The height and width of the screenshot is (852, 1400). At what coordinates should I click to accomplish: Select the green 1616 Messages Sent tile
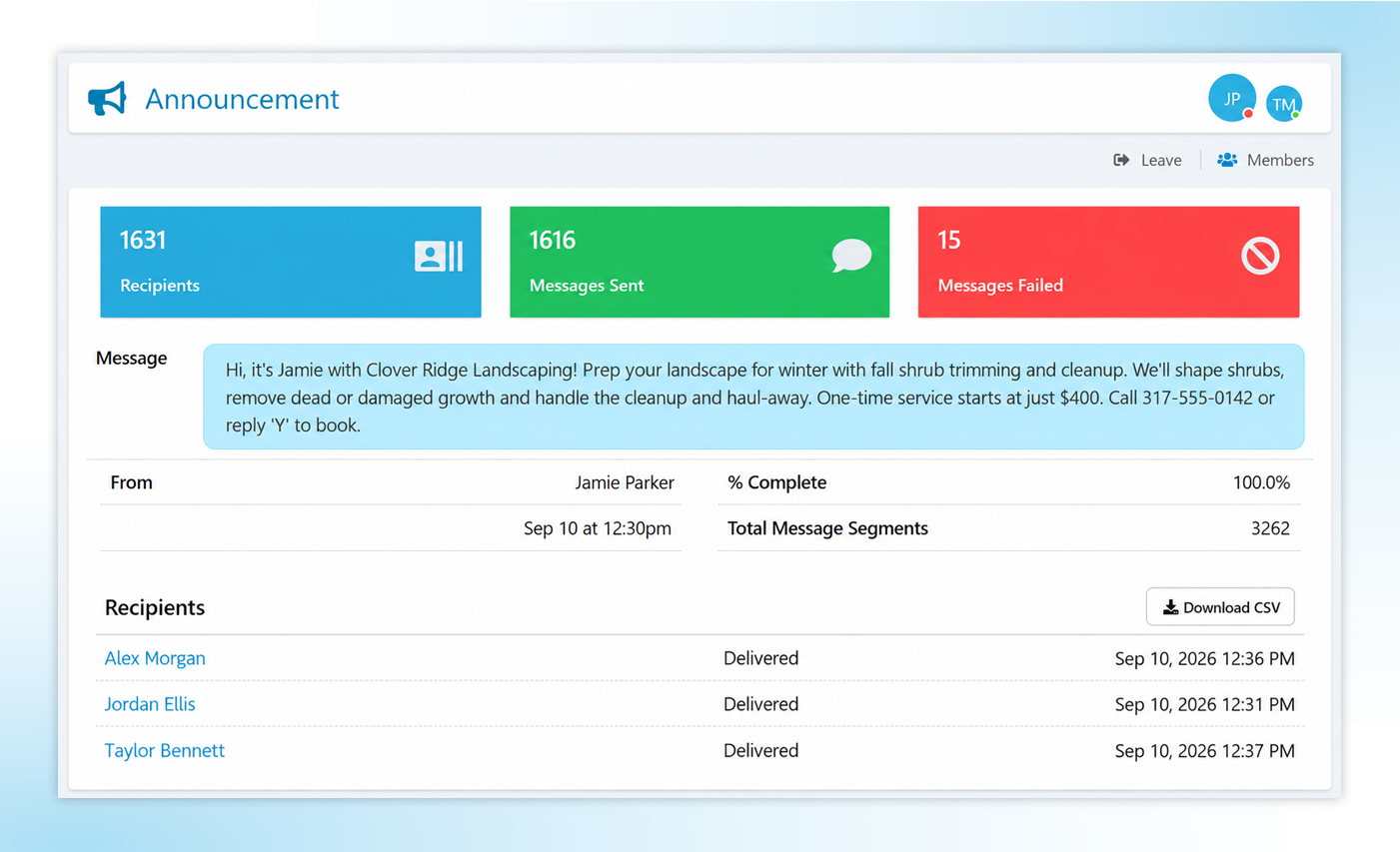[x=700, y=262]
